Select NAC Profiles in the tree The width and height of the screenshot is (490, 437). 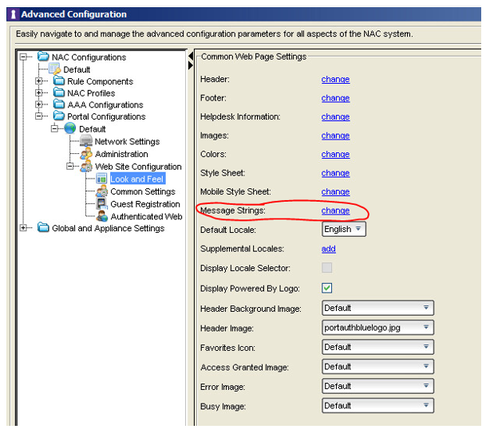point(91,93)
